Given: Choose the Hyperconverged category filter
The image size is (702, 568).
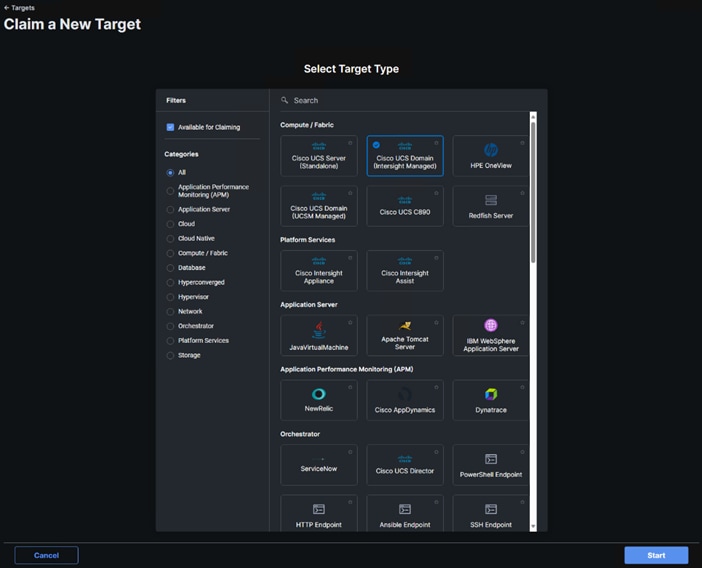Looking at the screenshot, I should [x=170, y=282].
